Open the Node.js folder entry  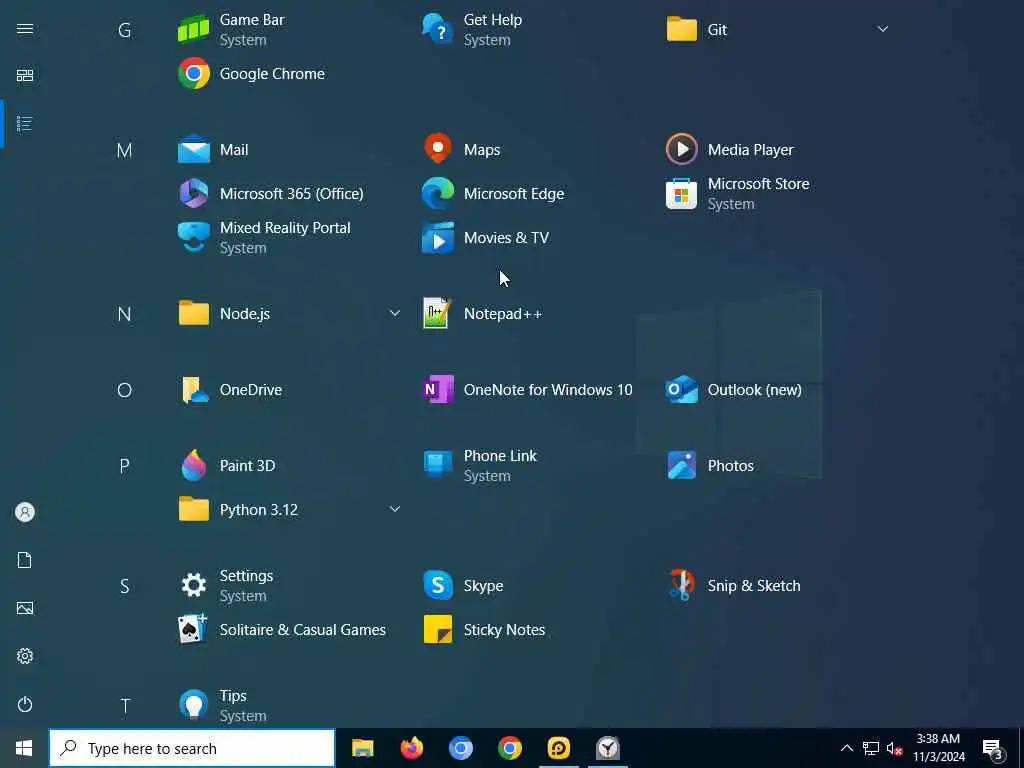(225, 313)
